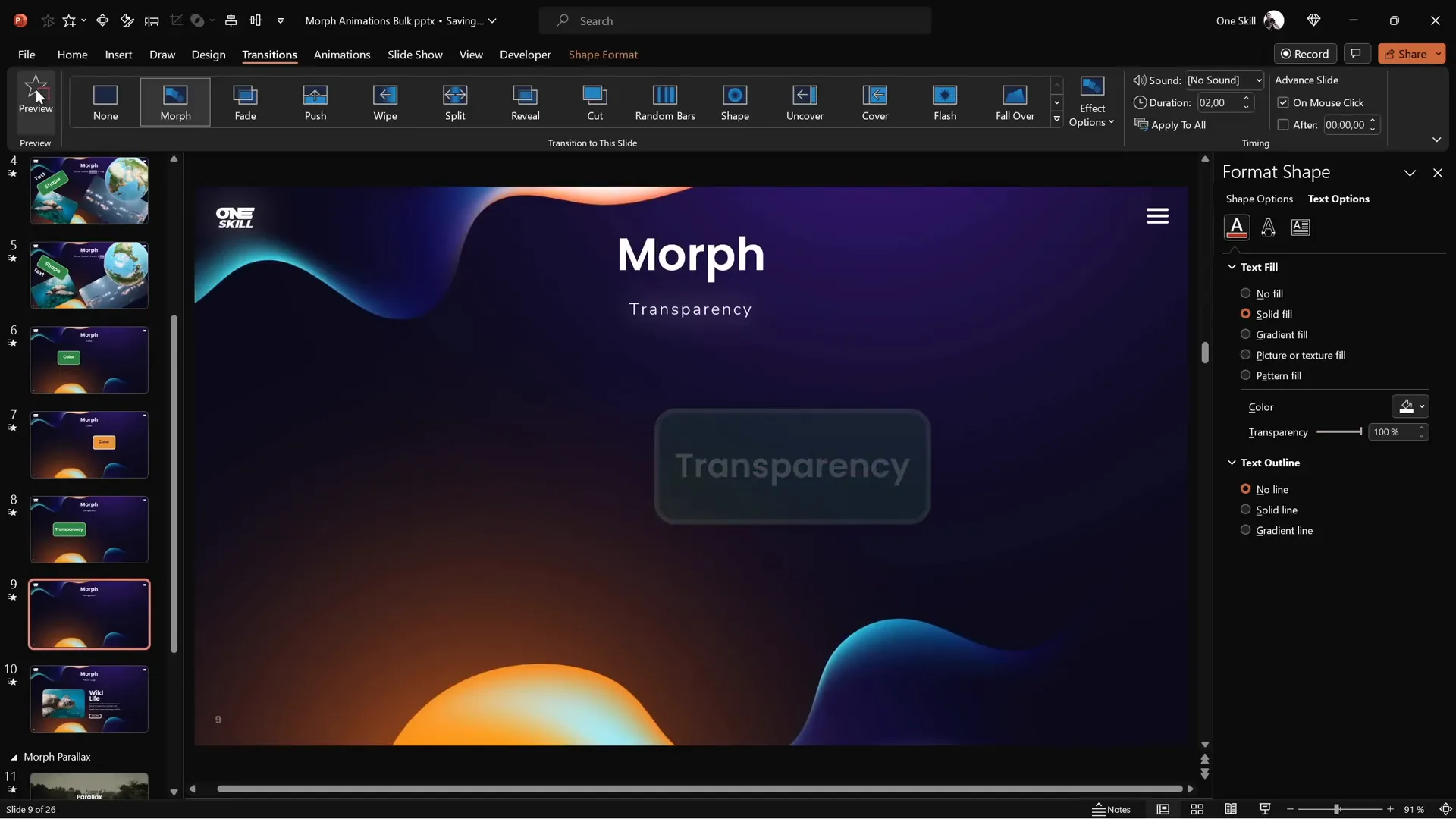This screenshot has width=1456, height=819.
Task: Select Picture or texture fill option
Action: tap(1245, 354)
